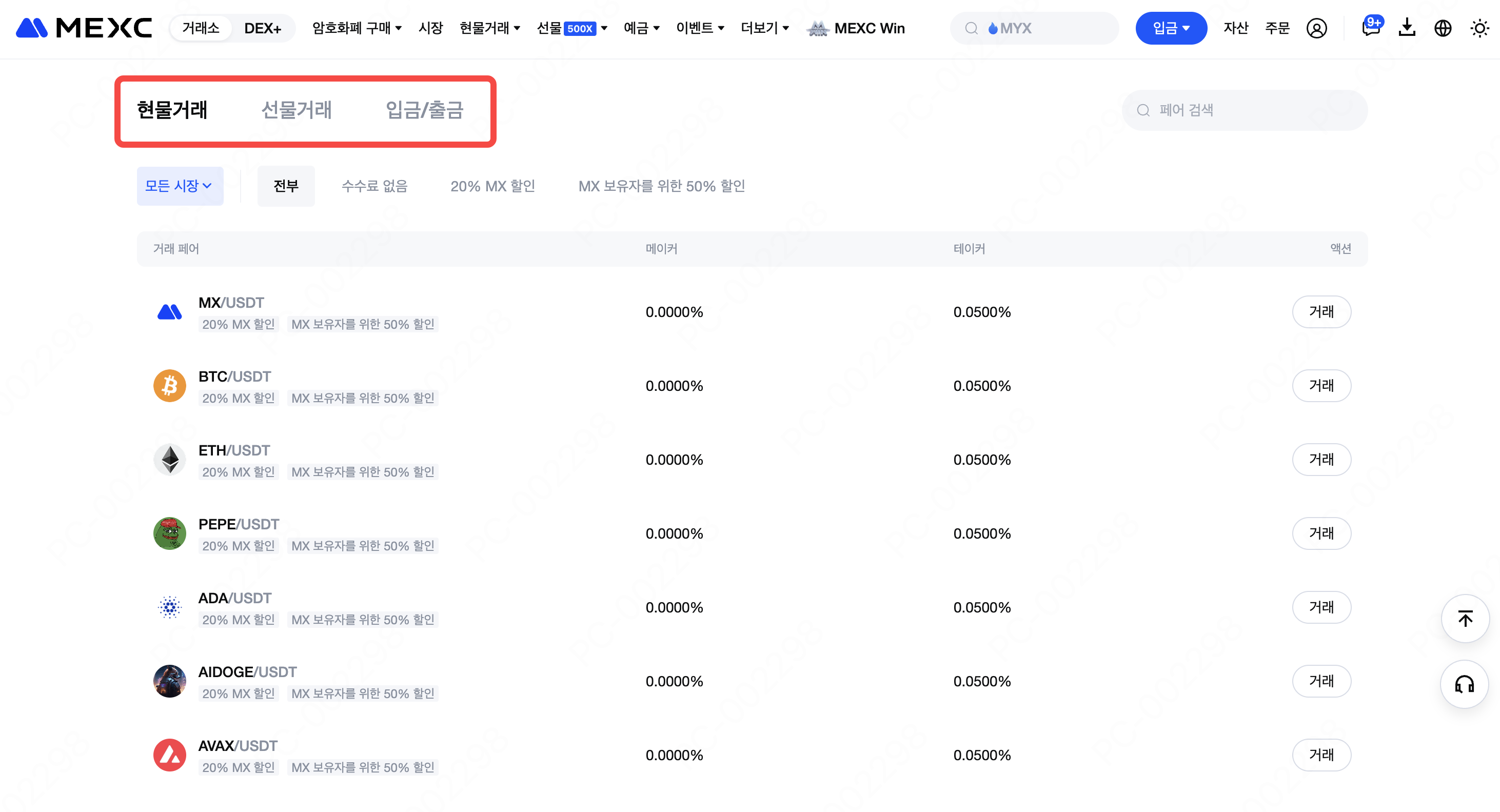Click 거래 button for MX/USDT

1321,312
